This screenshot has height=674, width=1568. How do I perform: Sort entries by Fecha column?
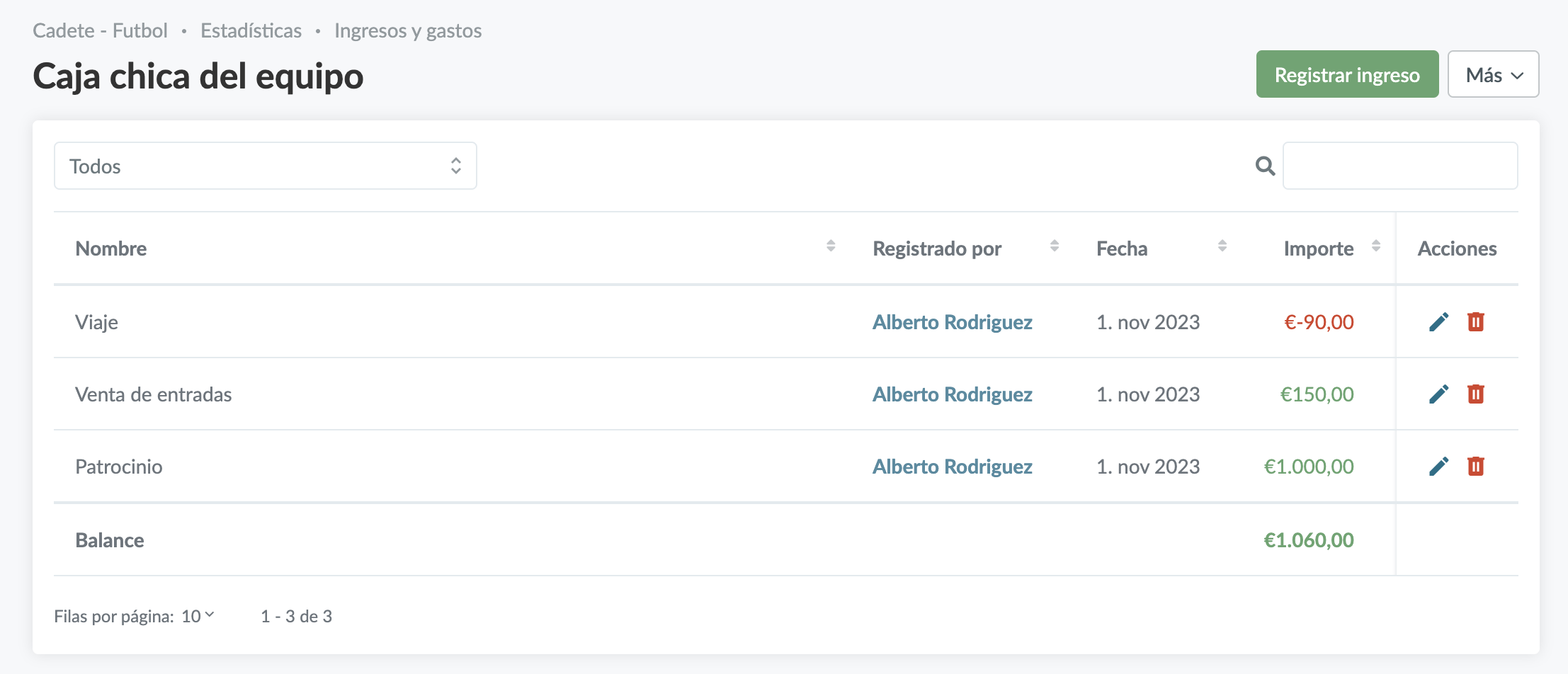tap(1222, 246)
